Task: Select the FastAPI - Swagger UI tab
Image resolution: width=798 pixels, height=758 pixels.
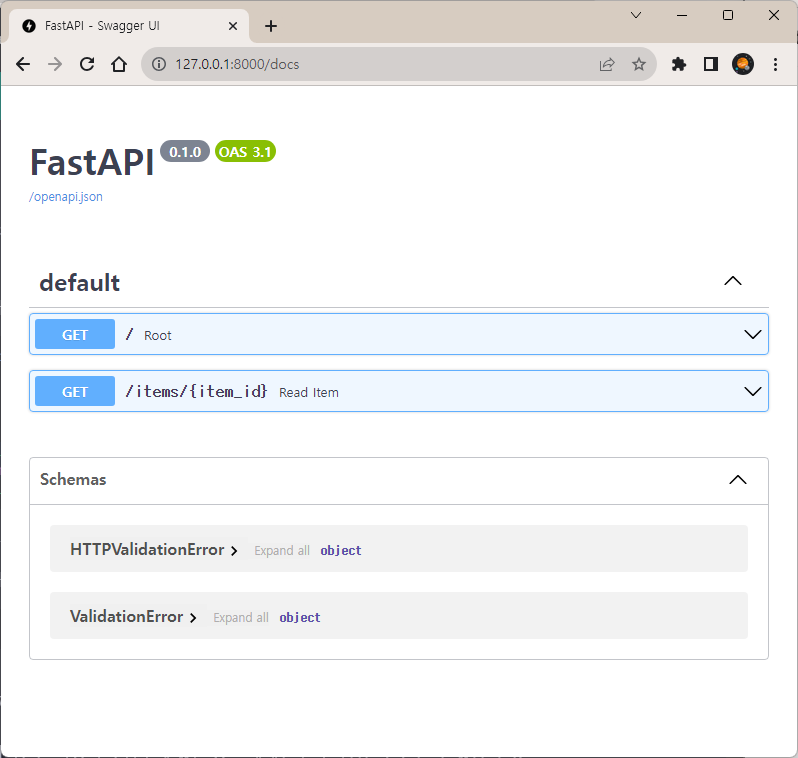Action: tap(130, 26)
